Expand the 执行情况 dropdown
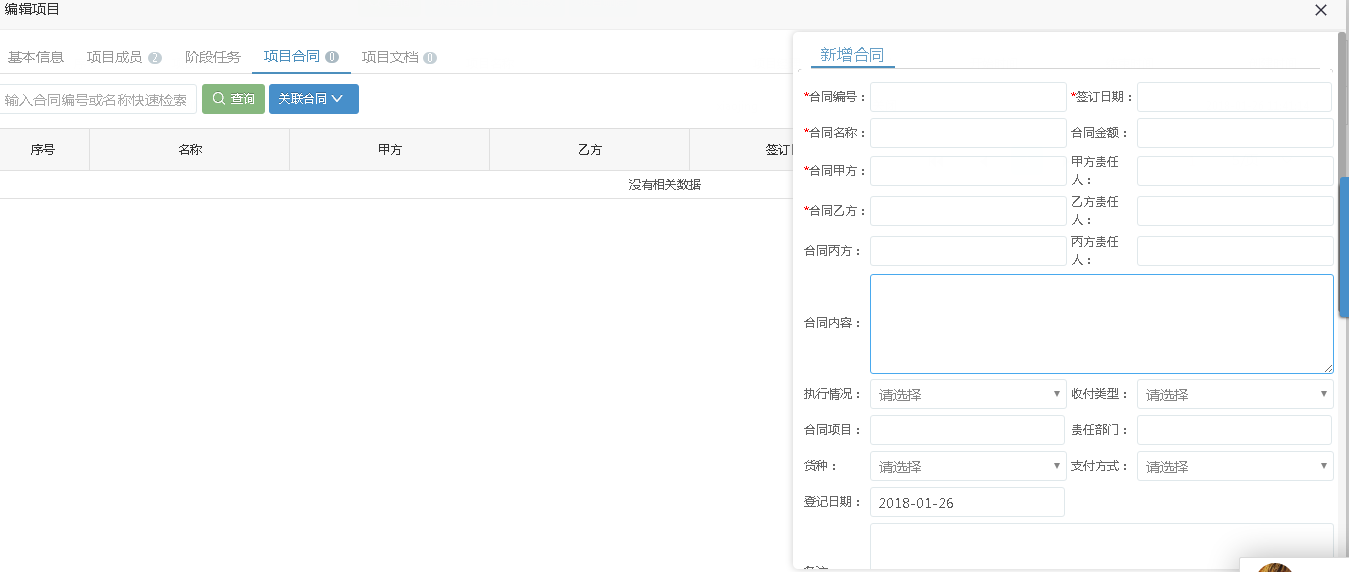Screen dimensions: 1349x572 pos(967,394)
